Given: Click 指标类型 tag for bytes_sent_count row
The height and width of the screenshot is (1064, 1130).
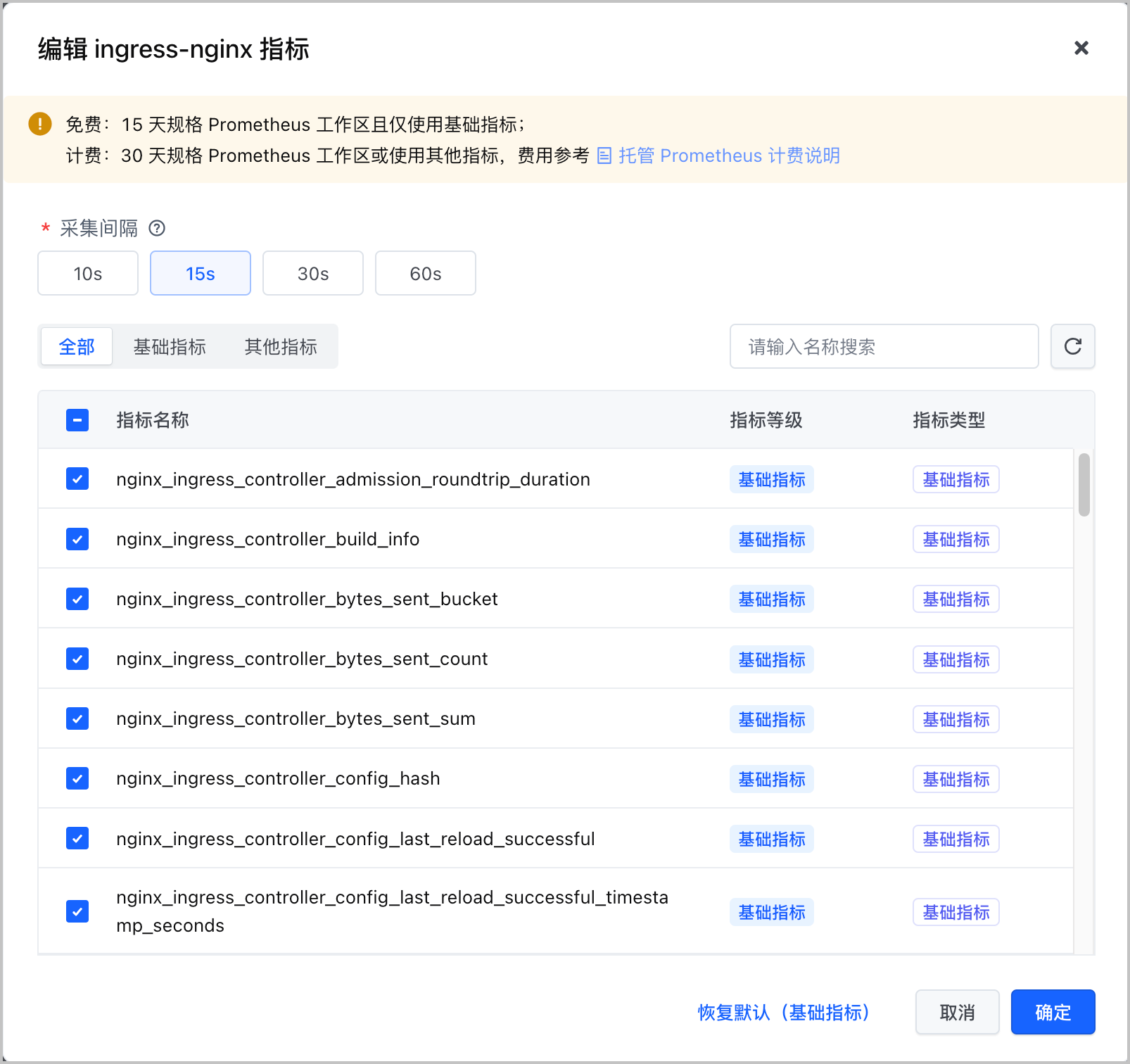Looking at the screenshot, I should [956, 659].
